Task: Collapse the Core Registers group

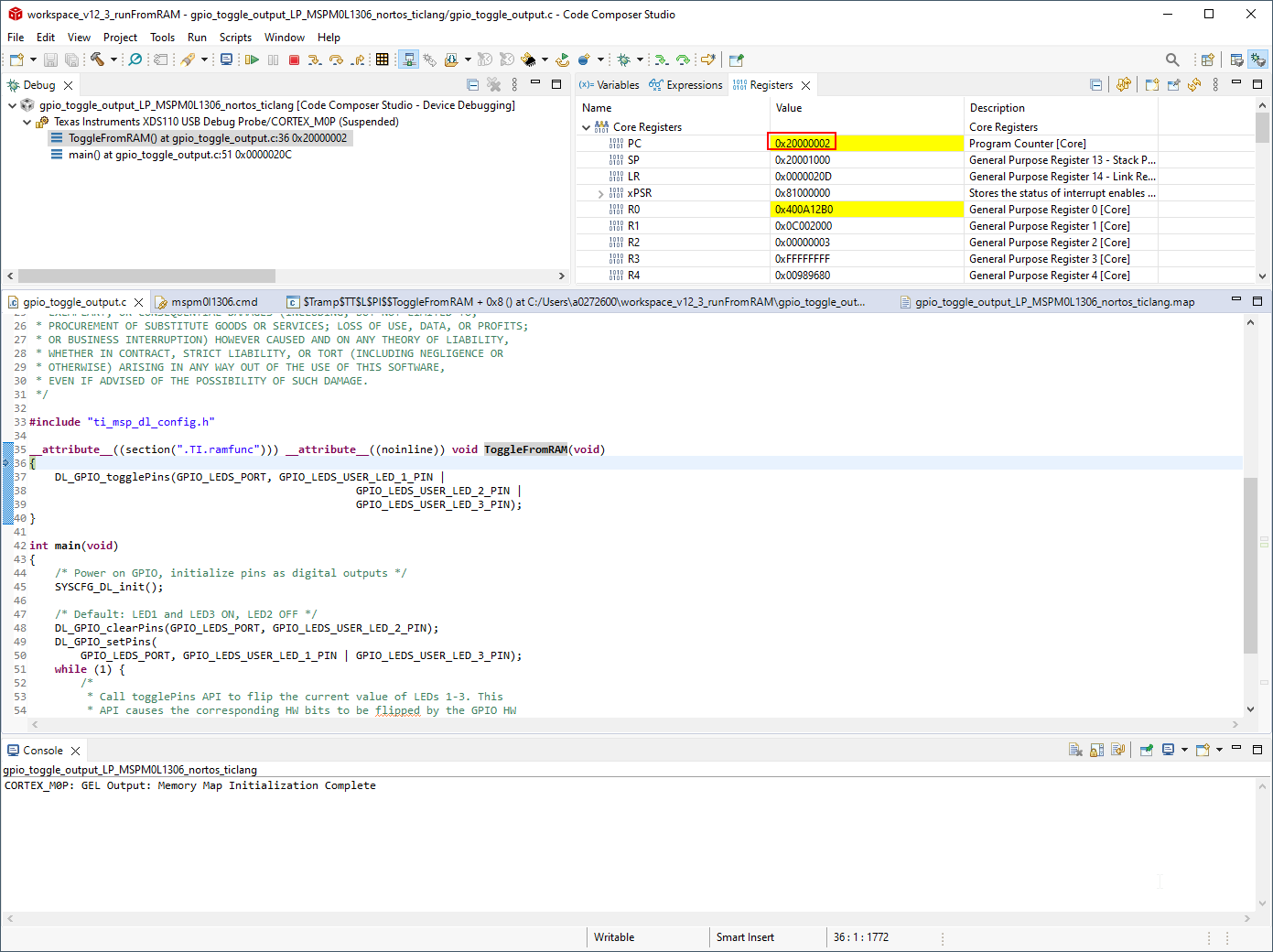Action: pyautogui.click(x=586, y=127)
